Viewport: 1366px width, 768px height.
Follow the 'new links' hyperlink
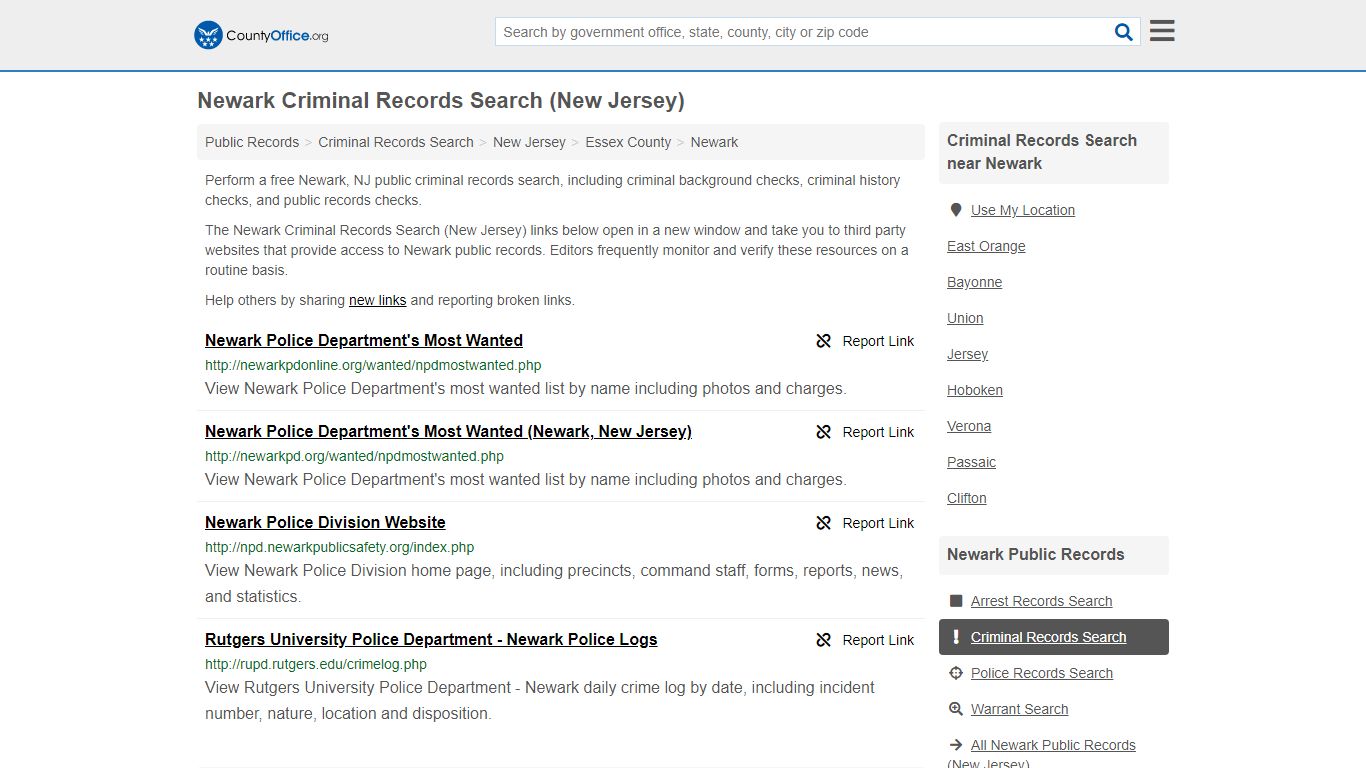(x=377, y=300)
